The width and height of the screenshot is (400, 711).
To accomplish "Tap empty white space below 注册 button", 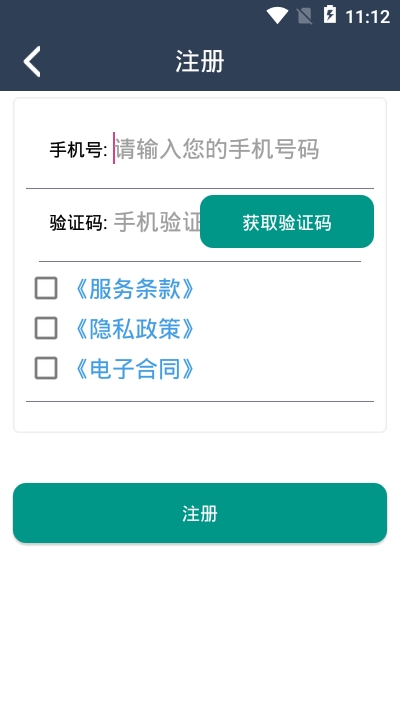I will [x=200, y=626].
